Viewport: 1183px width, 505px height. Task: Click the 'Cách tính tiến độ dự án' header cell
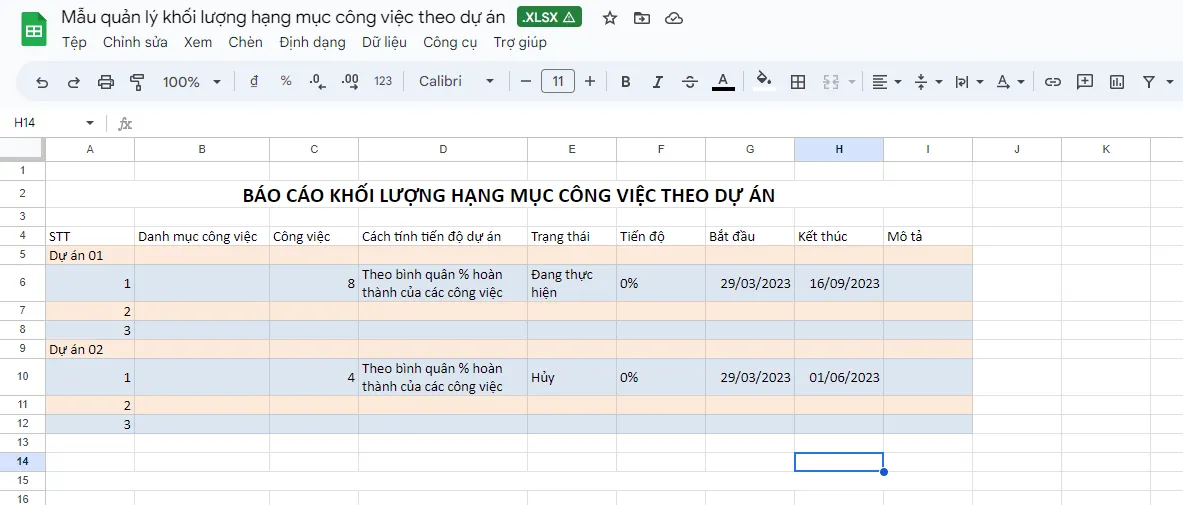pyautogui.click(x=443, y=236)
